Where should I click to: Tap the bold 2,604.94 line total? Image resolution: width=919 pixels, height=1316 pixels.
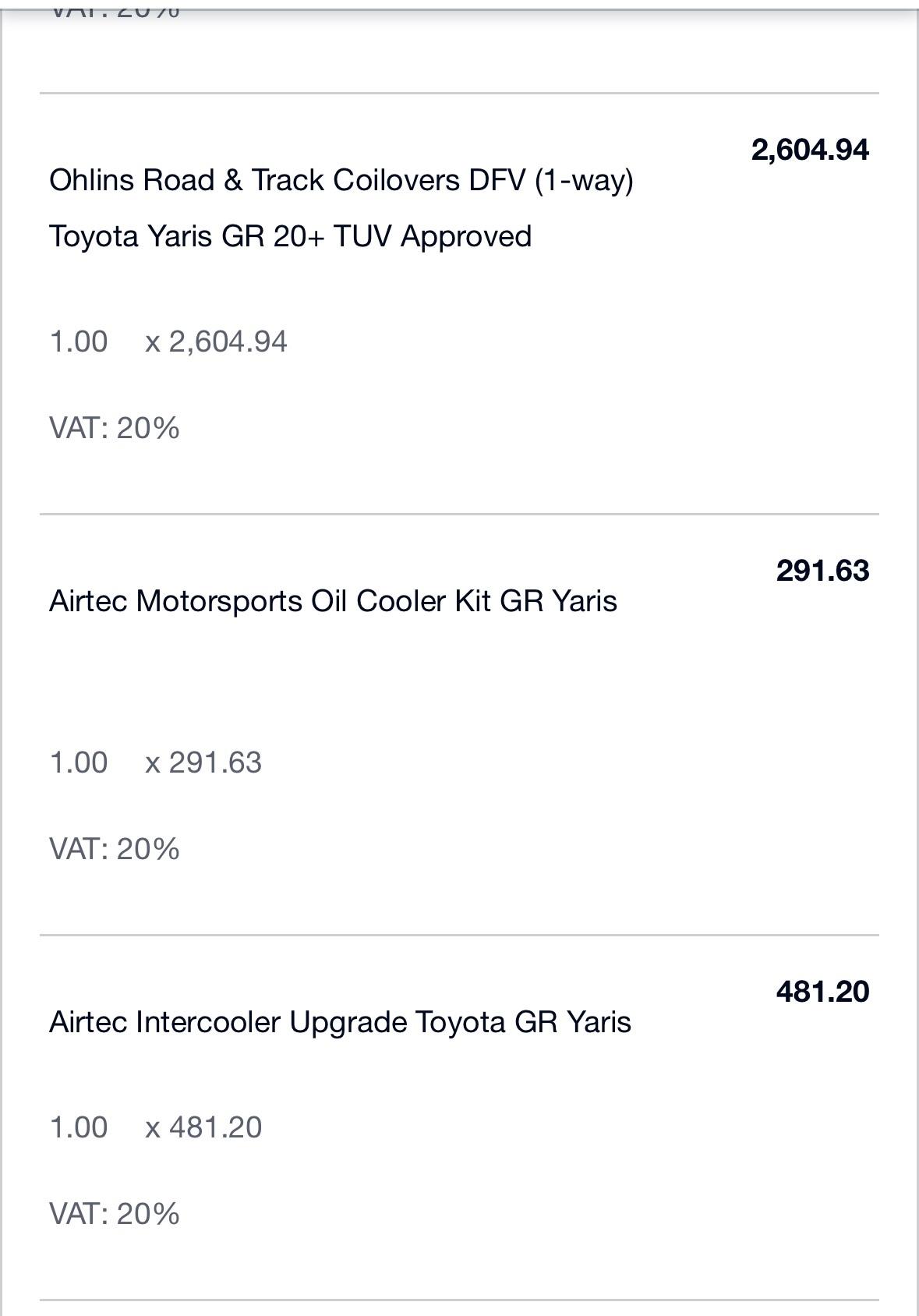810,150
